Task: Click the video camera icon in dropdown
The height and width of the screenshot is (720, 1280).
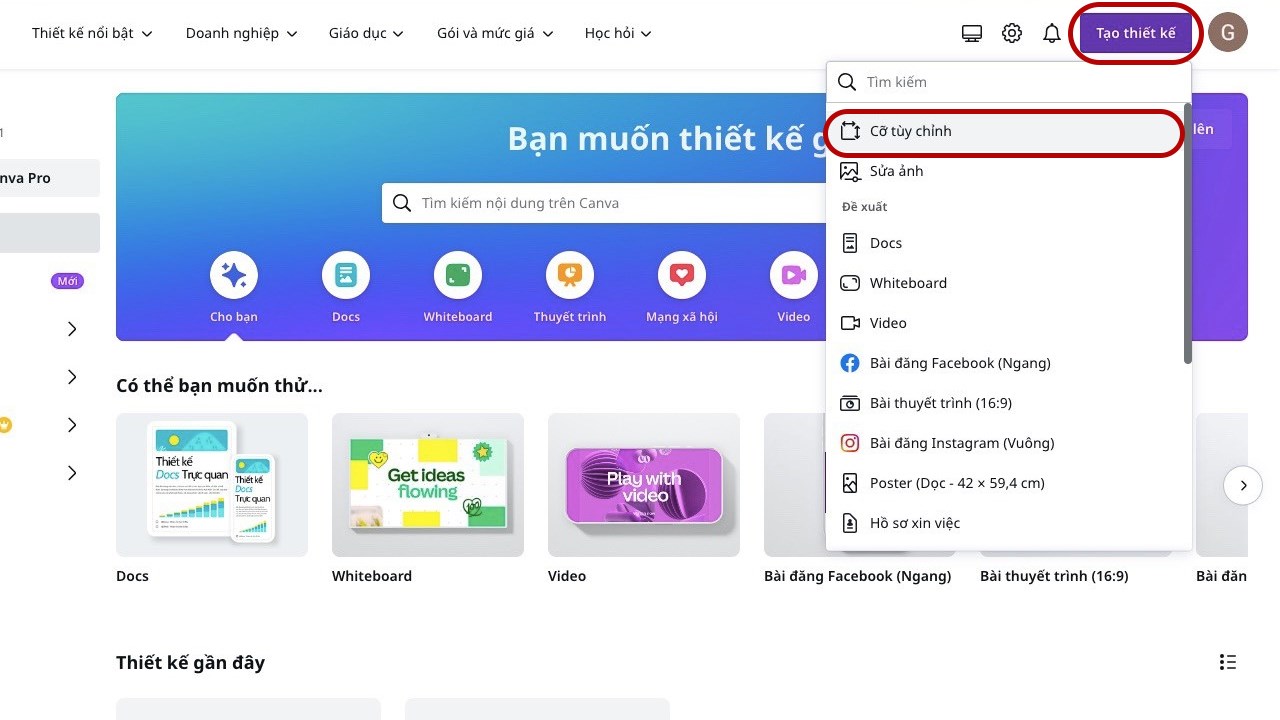Action: click(x=850, y=323)
